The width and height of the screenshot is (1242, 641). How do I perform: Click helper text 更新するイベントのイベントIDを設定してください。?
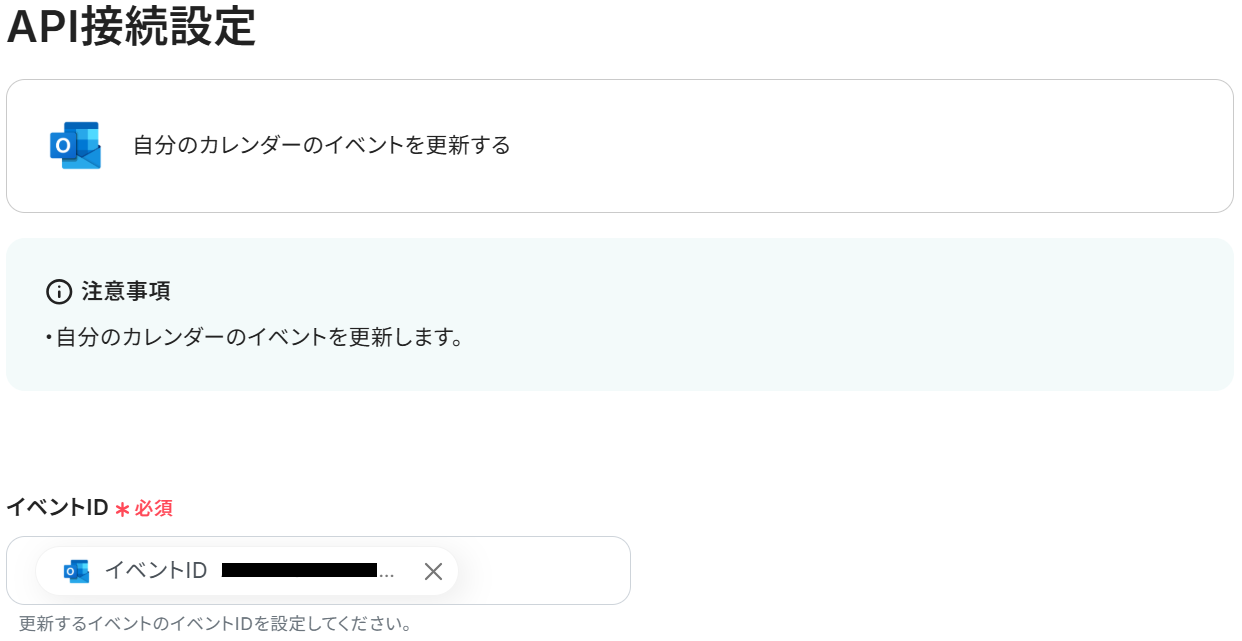(216, 624)
